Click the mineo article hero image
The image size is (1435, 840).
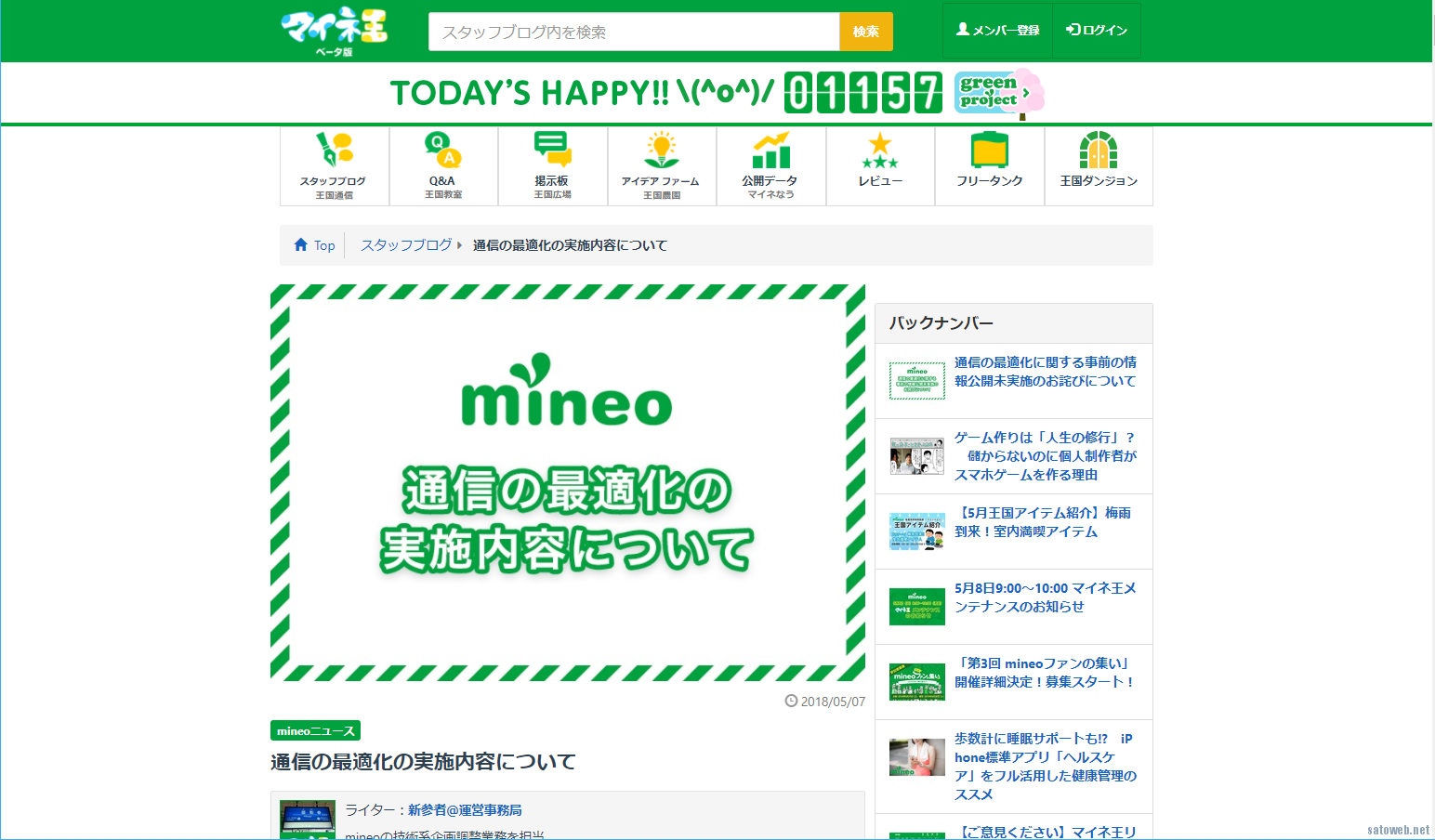click(568, 483)
